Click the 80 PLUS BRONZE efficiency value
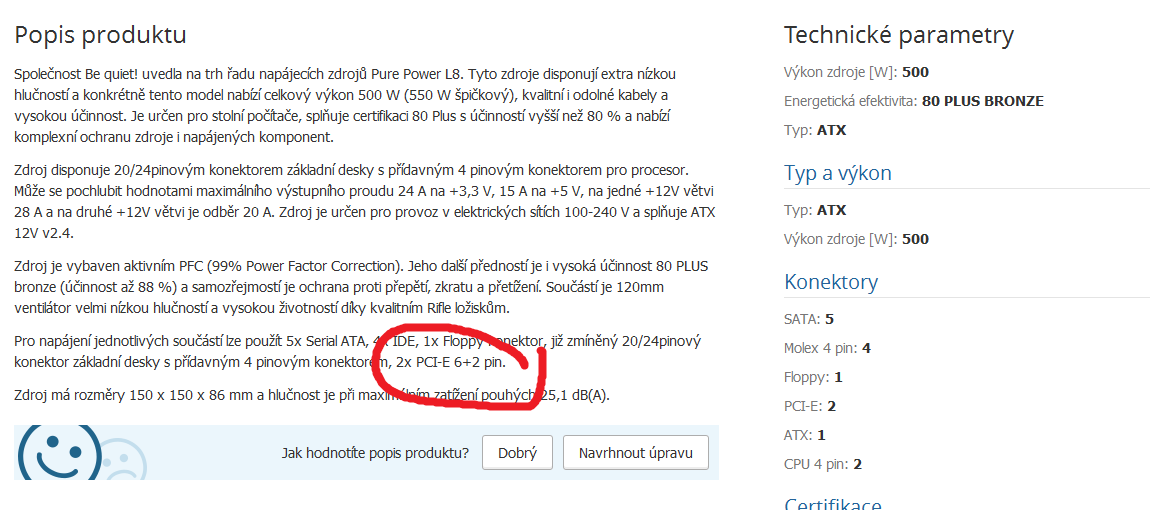 tap(983, 101)
